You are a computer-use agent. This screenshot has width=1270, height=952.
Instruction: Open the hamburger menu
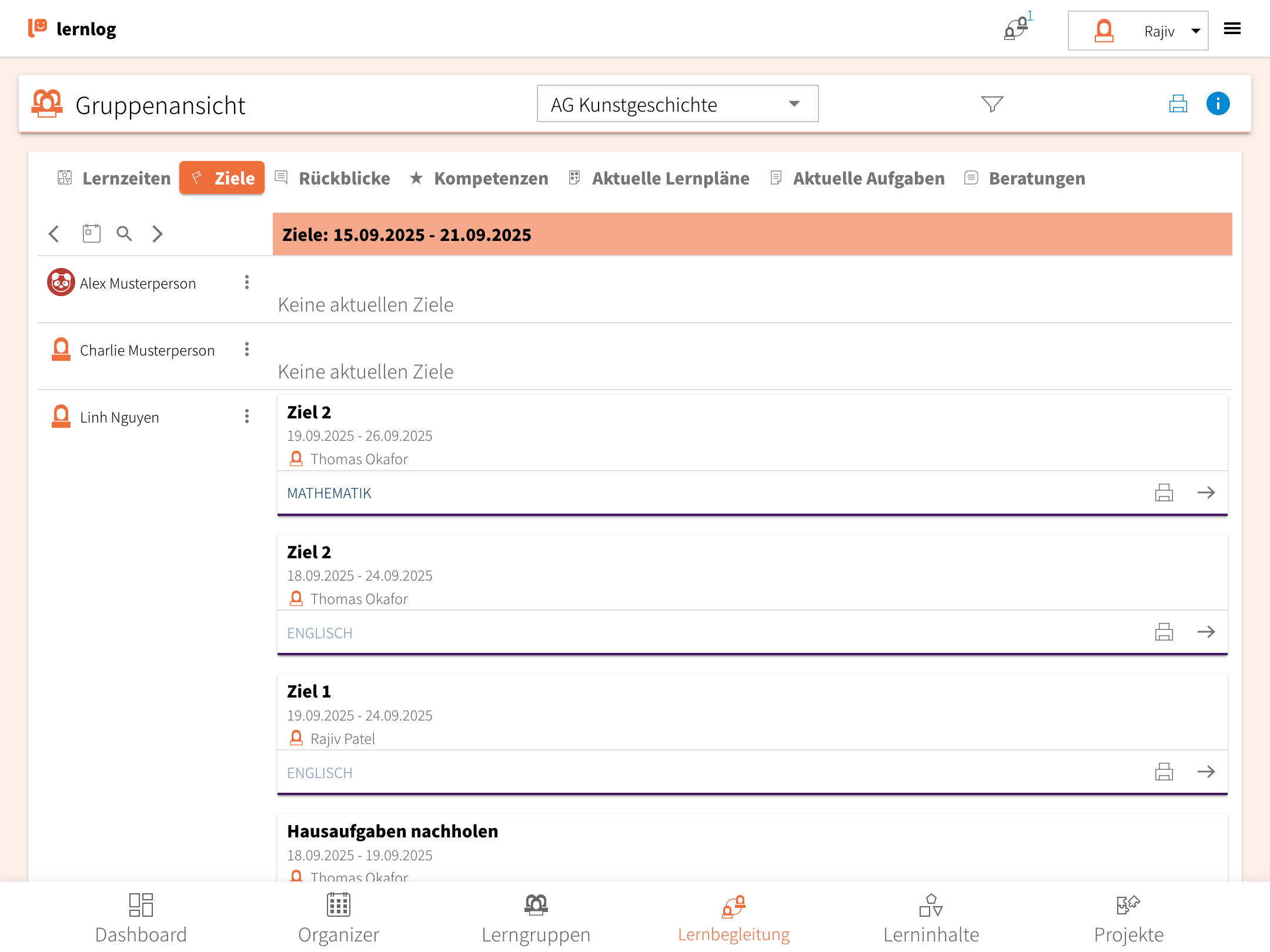[1232, 29]
